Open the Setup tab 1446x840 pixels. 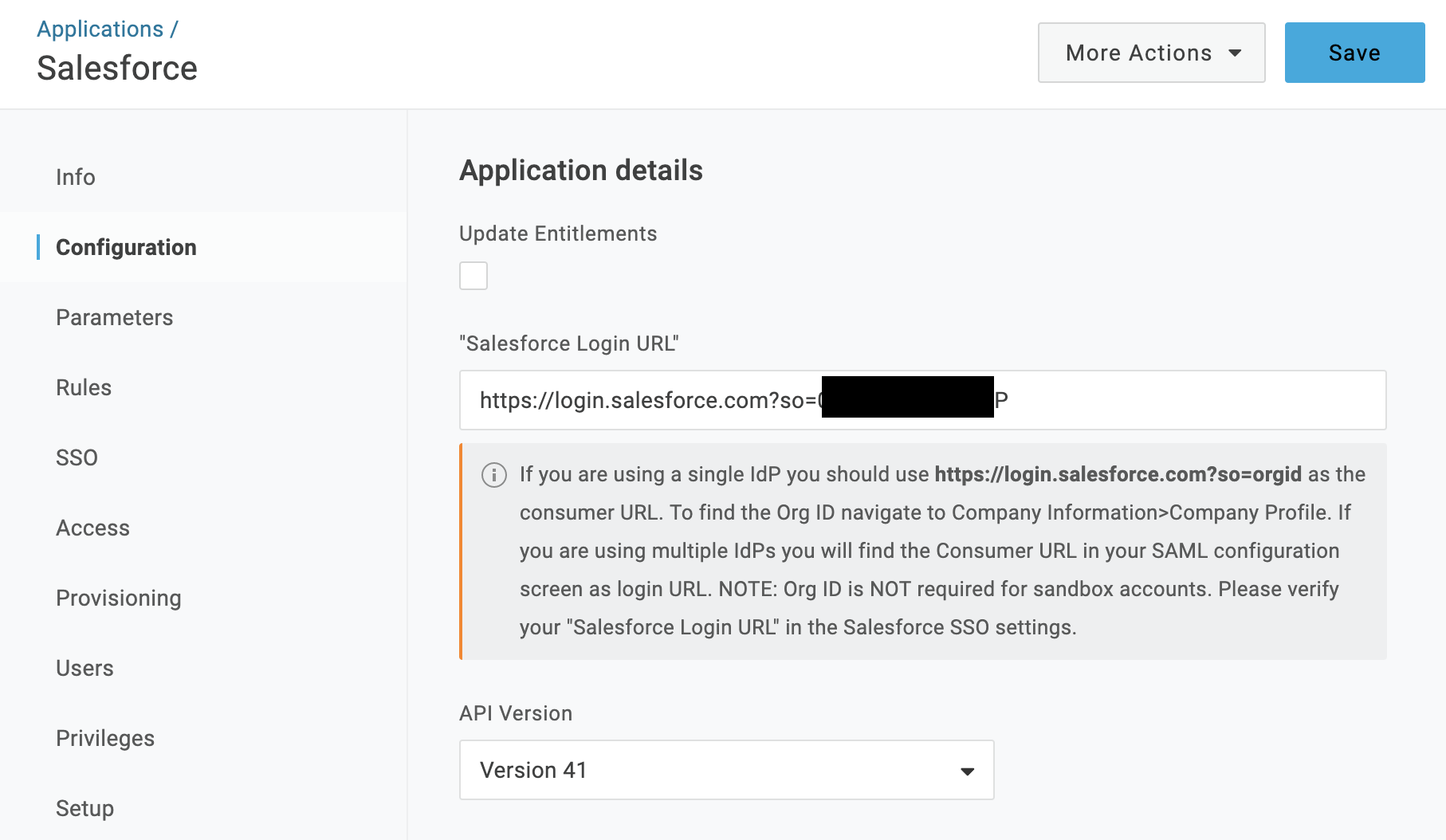click(x=84, y=808)
